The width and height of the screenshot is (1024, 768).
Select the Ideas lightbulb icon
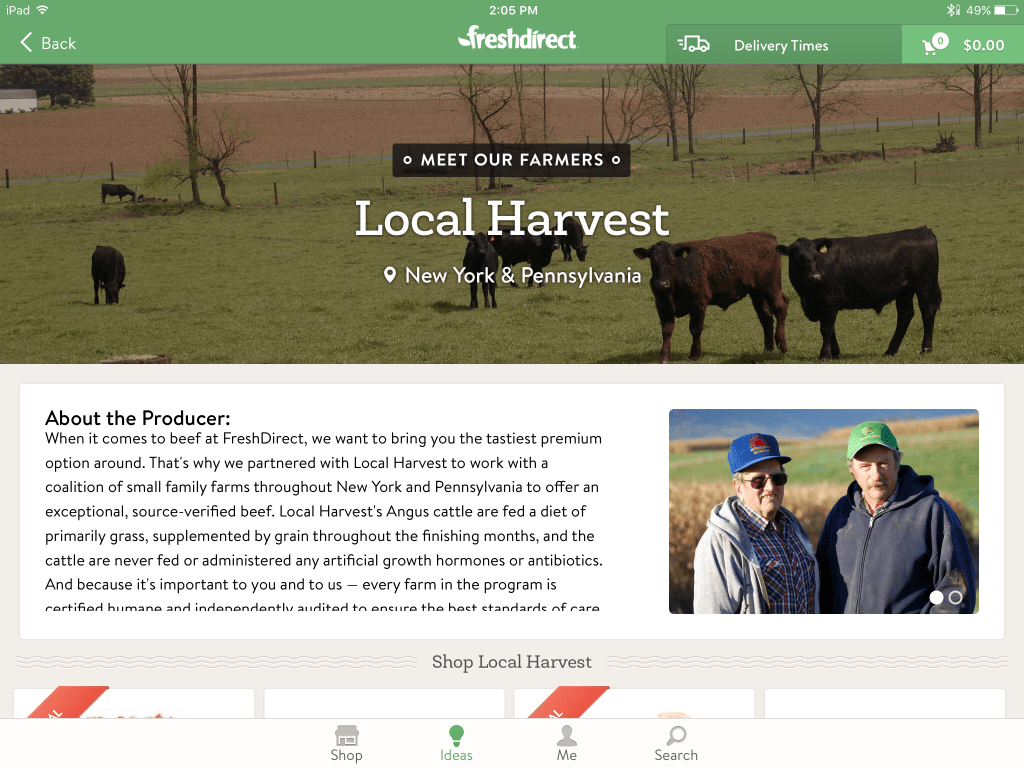456,735
